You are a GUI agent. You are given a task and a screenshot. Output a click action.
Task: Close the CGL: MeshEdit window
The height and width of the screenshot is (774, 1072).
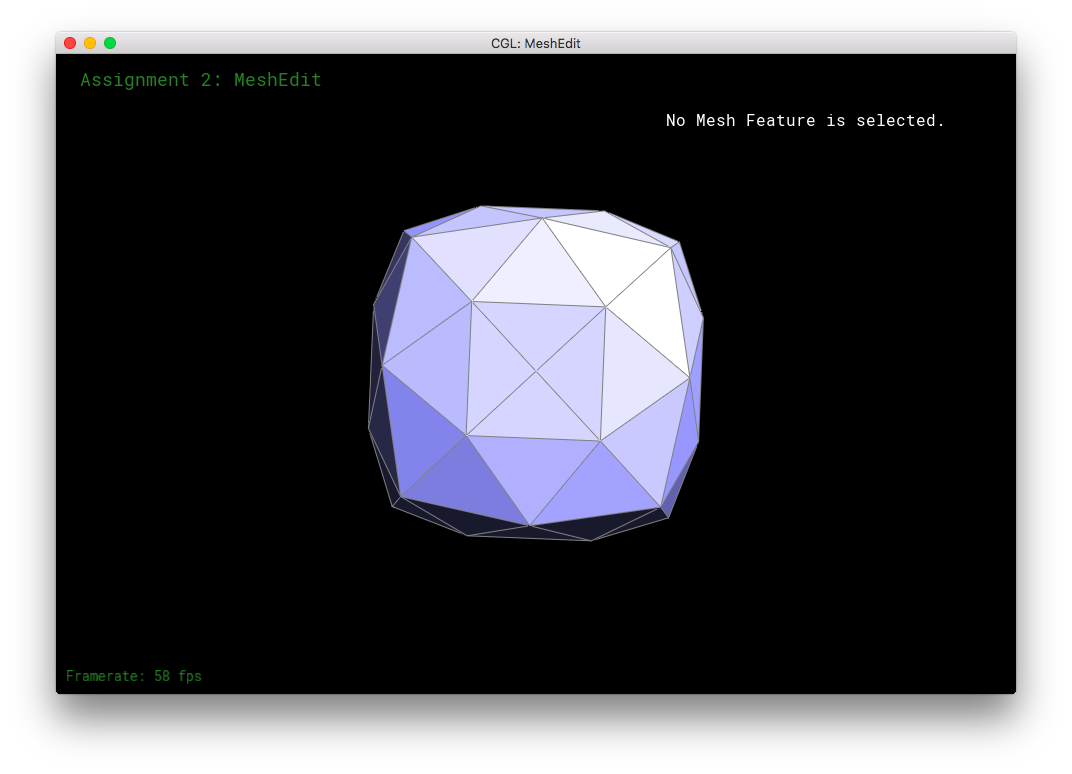[70, 43]
